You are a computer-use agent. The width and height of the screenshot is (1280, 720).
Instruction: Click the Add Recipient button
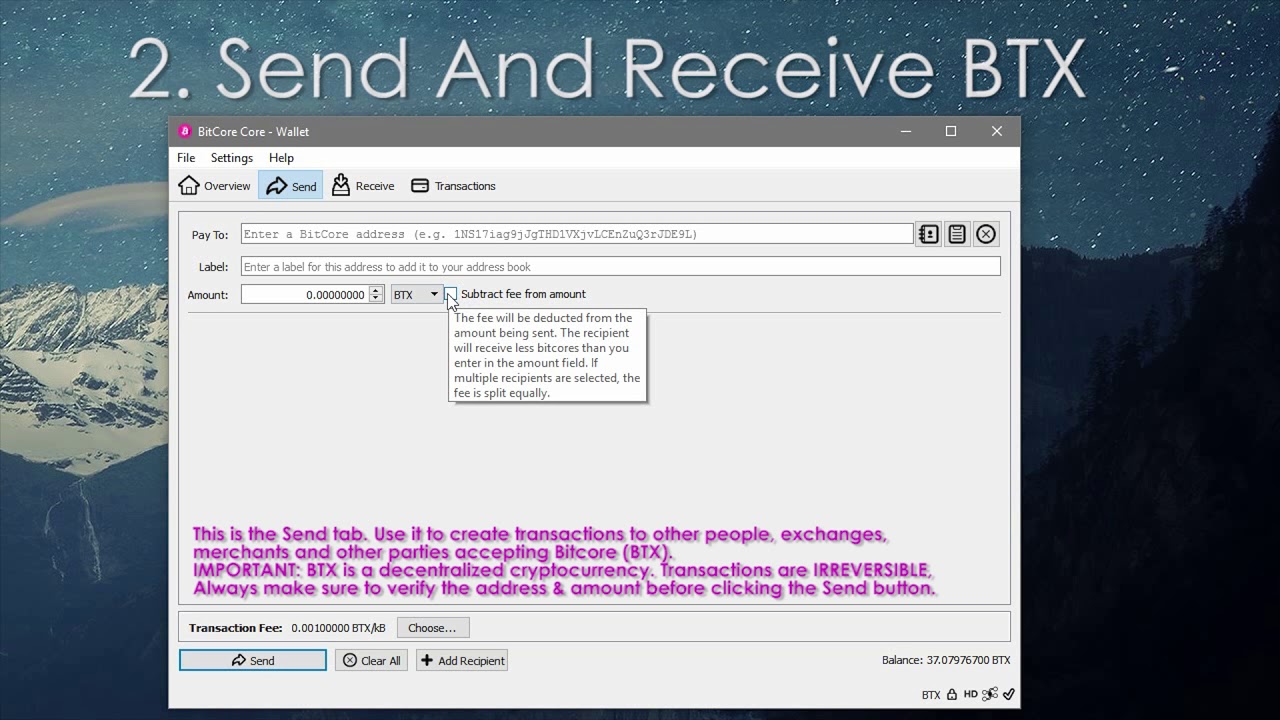462,661
